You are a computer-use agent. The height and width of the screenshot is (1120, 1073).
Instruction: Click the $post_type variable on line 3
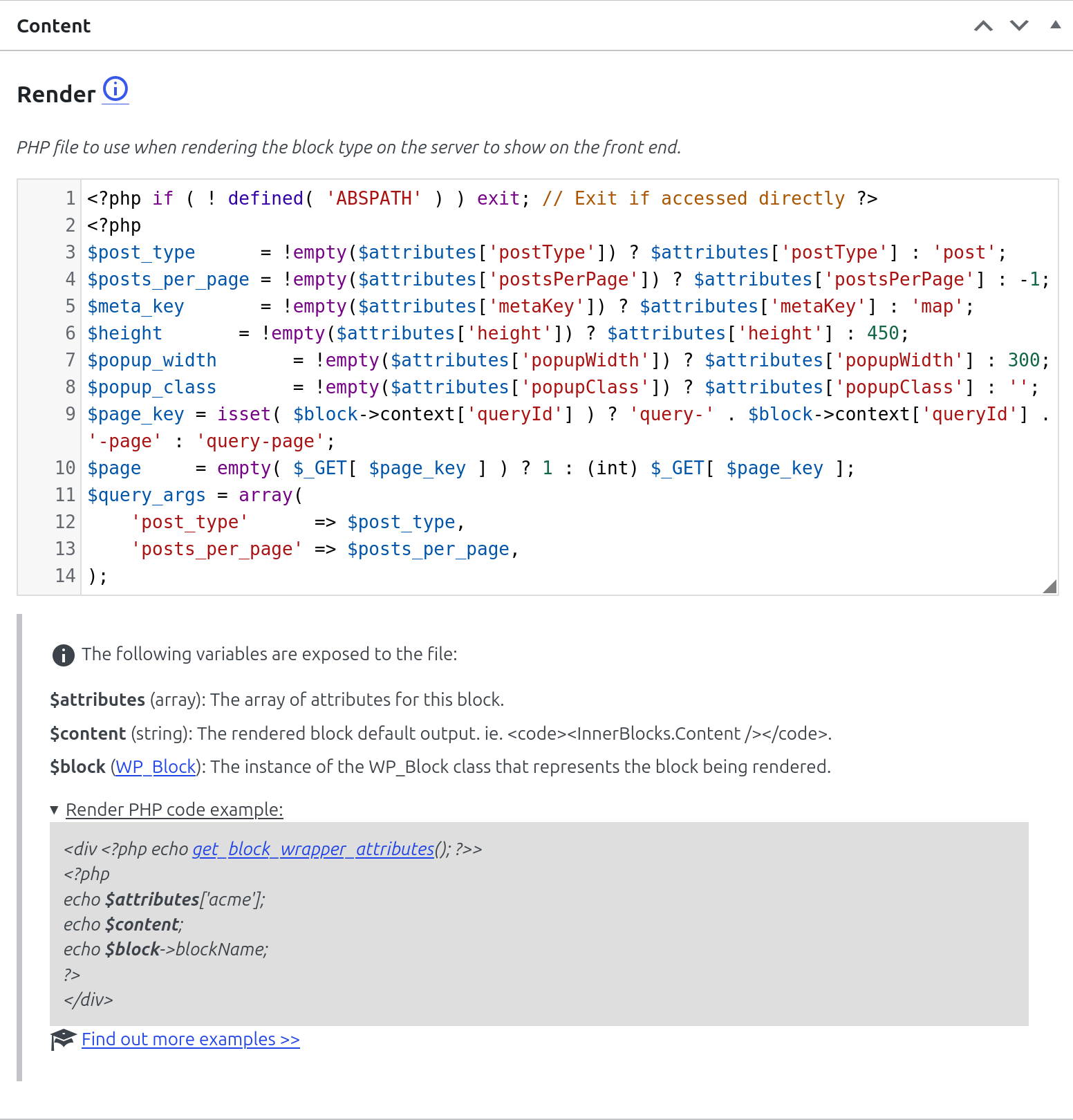141,252
